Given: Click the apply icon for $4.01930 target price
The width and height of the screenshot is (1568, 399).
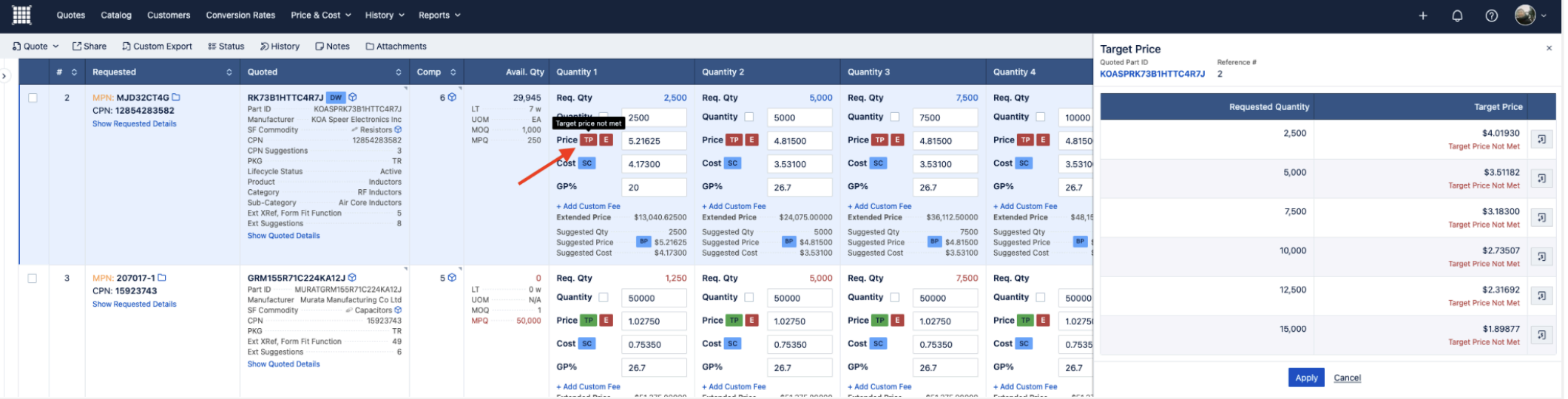Looking at the screenshot, I should click(x=1541, y=140).
